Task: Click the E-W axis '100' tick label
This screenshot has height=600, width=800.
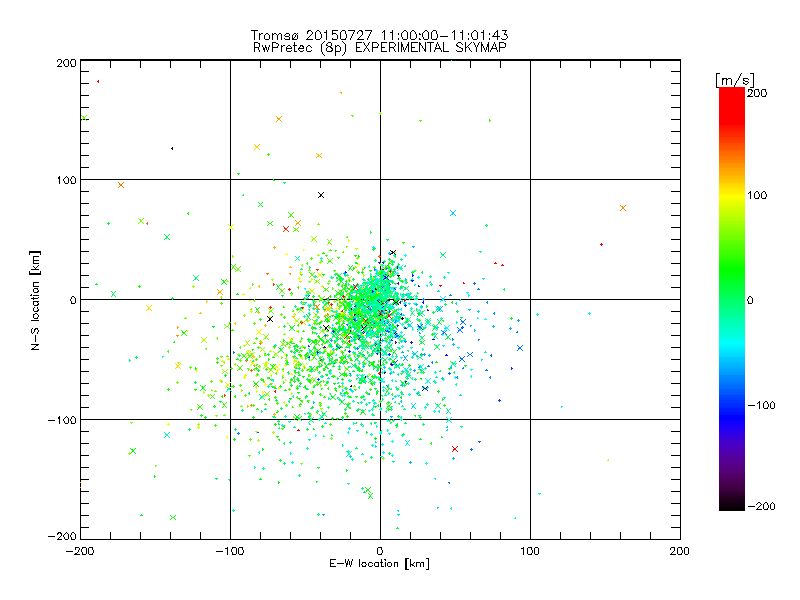Action: pyautogui.click(x=530, y=551)
